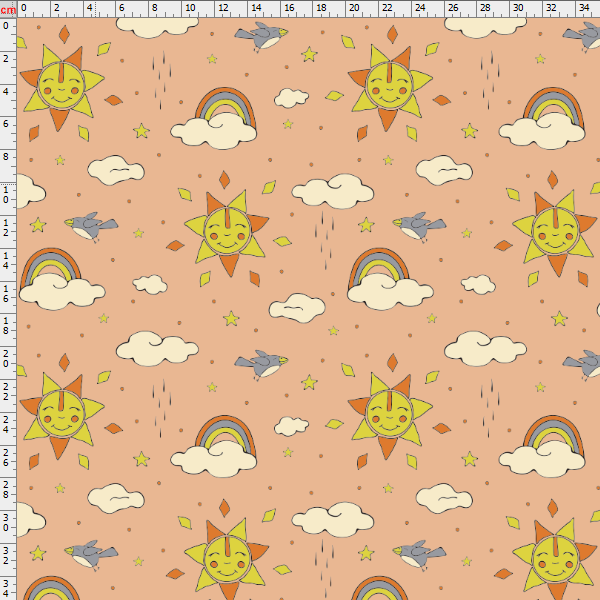This screenshot has height=600, width=600.
Task: Click the 18 mark on the vertical ruler
Action: coord(6,325)
